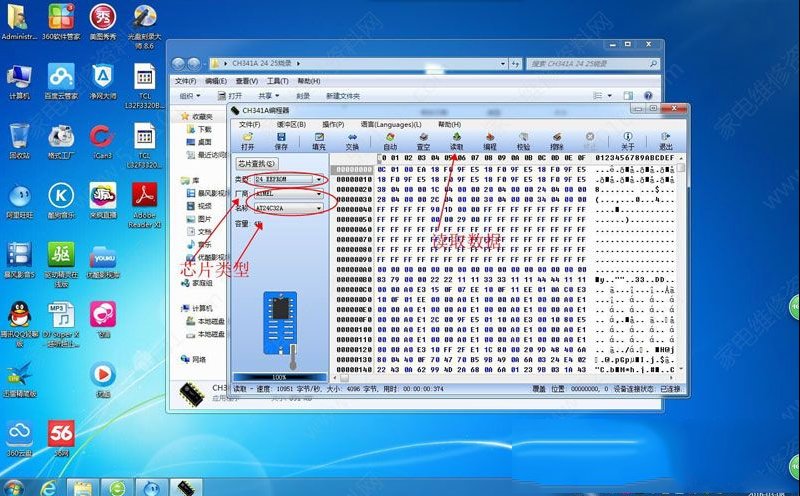Click the 校验 (Verify) toolbar icon
The width and height of the screenshot is (800, 496).
[x=523, y=141]
